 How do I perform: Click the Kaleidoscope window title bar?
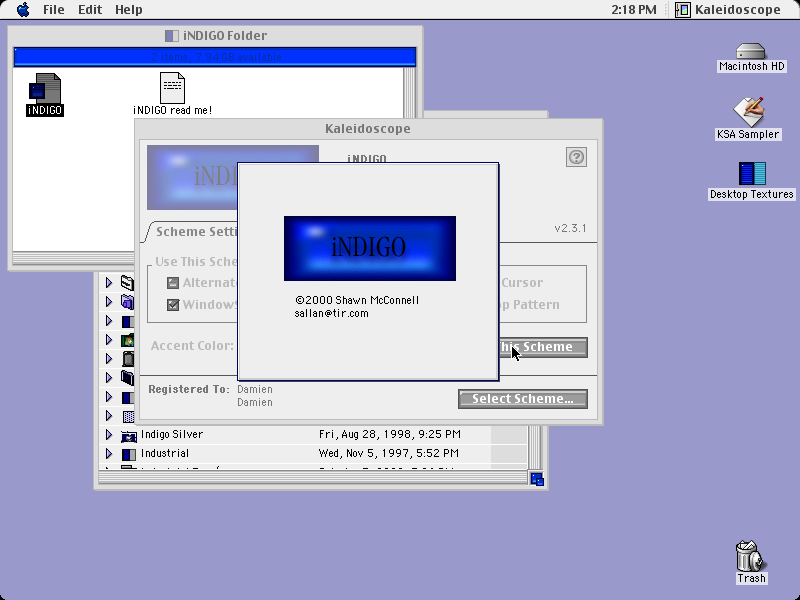368,129
